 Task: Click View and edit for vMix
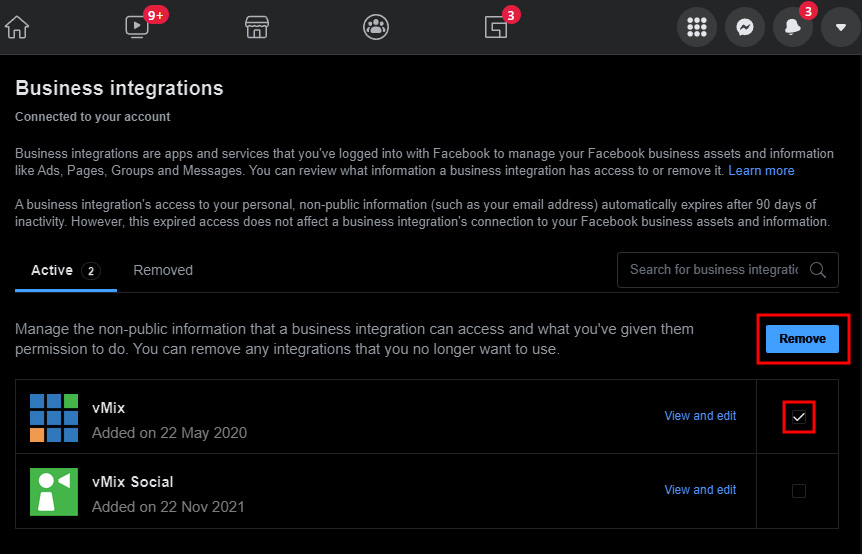pos(700,416)
